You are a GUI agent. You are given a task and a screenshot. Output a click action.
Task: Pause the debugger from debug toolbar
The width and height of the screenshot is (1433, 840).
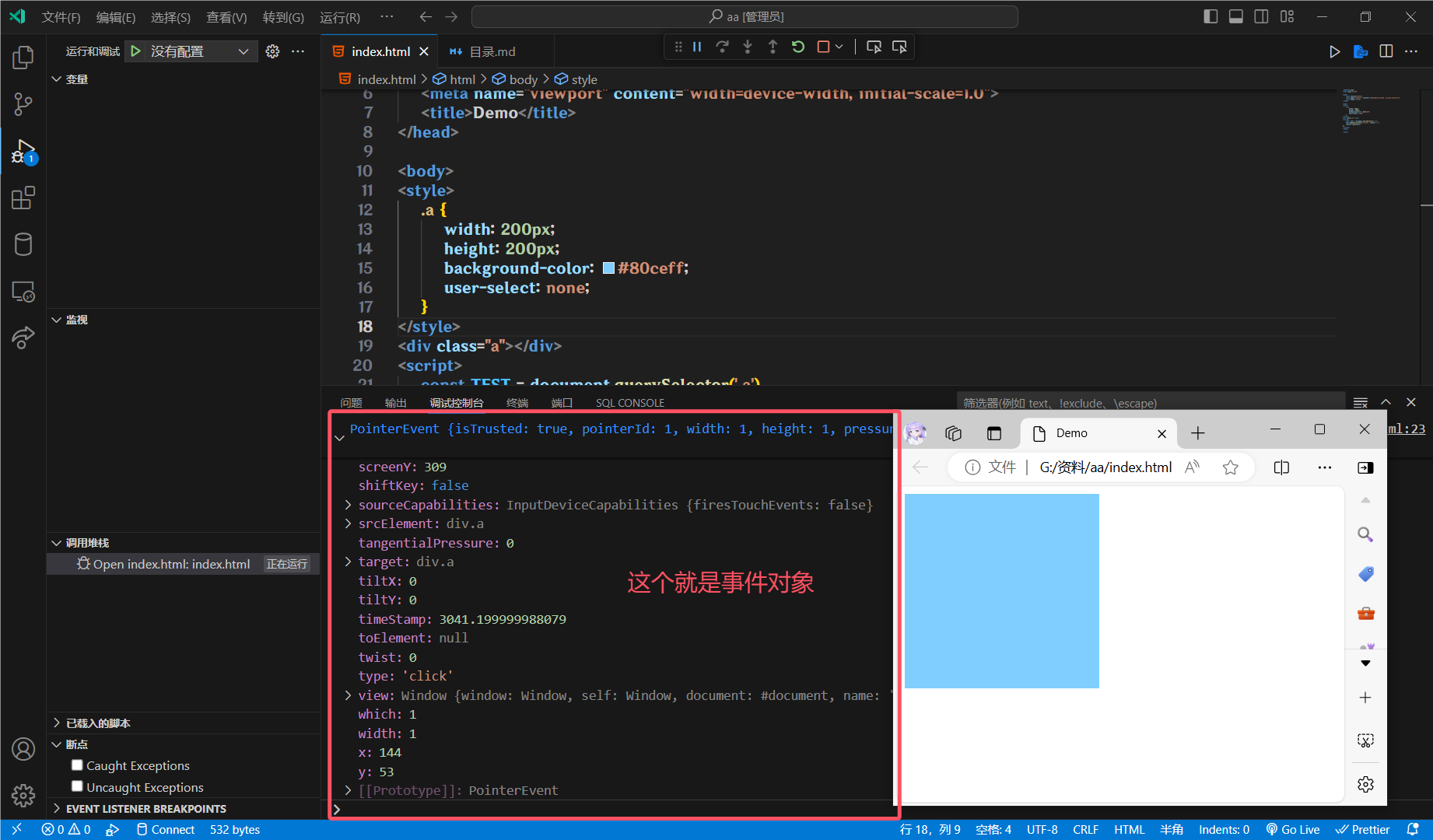tap(697, 47)
